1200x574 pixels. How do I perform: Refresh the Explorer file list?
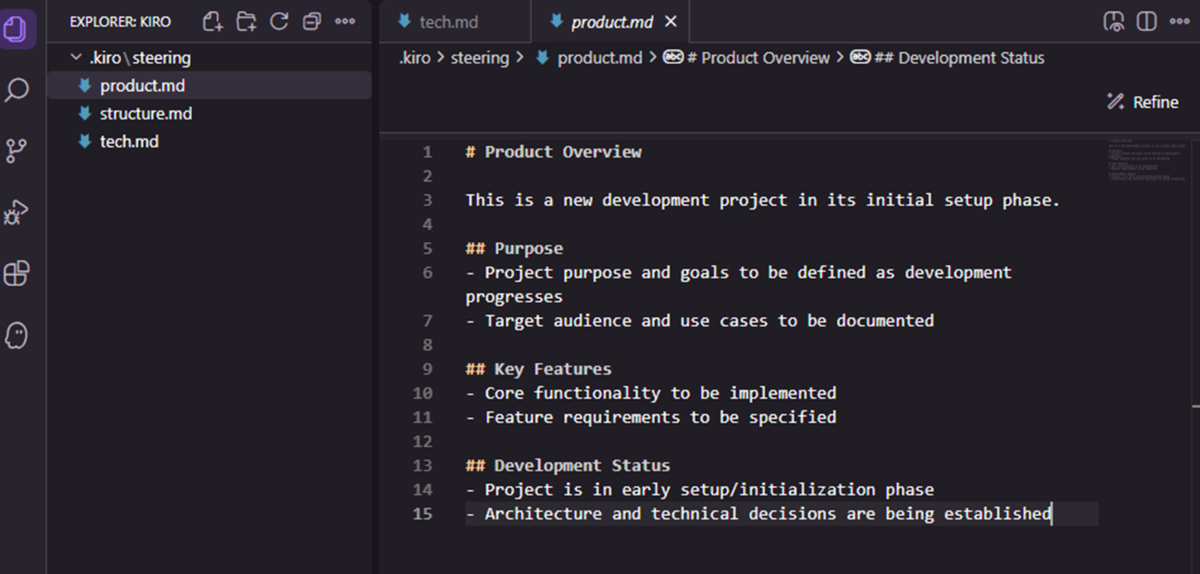point(279,21)
